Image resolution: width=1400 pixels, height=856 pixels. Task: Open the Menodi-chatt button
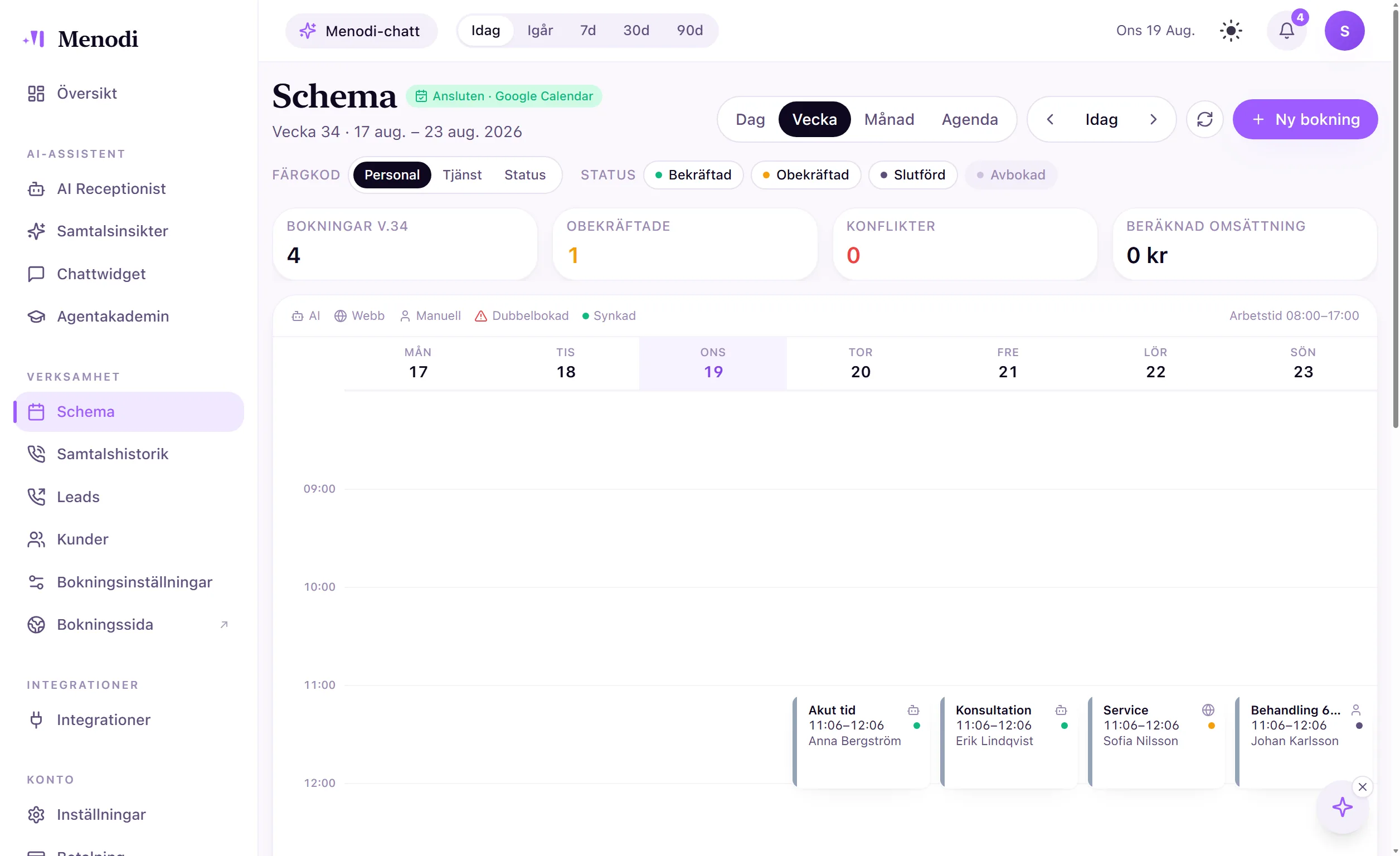(361, 31)
